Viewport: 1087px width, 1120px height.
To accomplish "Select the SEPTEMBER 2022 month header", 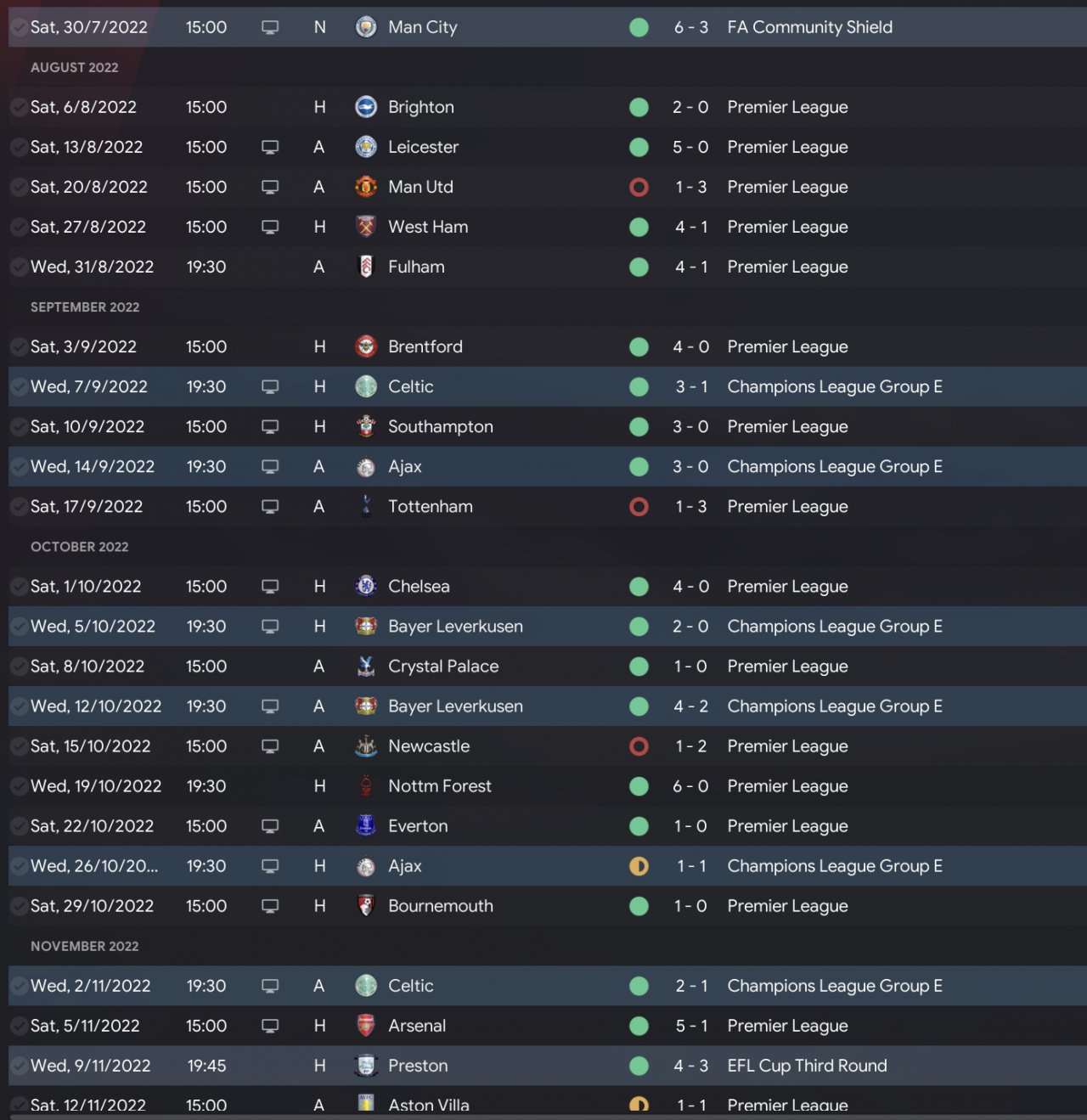I will (85, 307).
